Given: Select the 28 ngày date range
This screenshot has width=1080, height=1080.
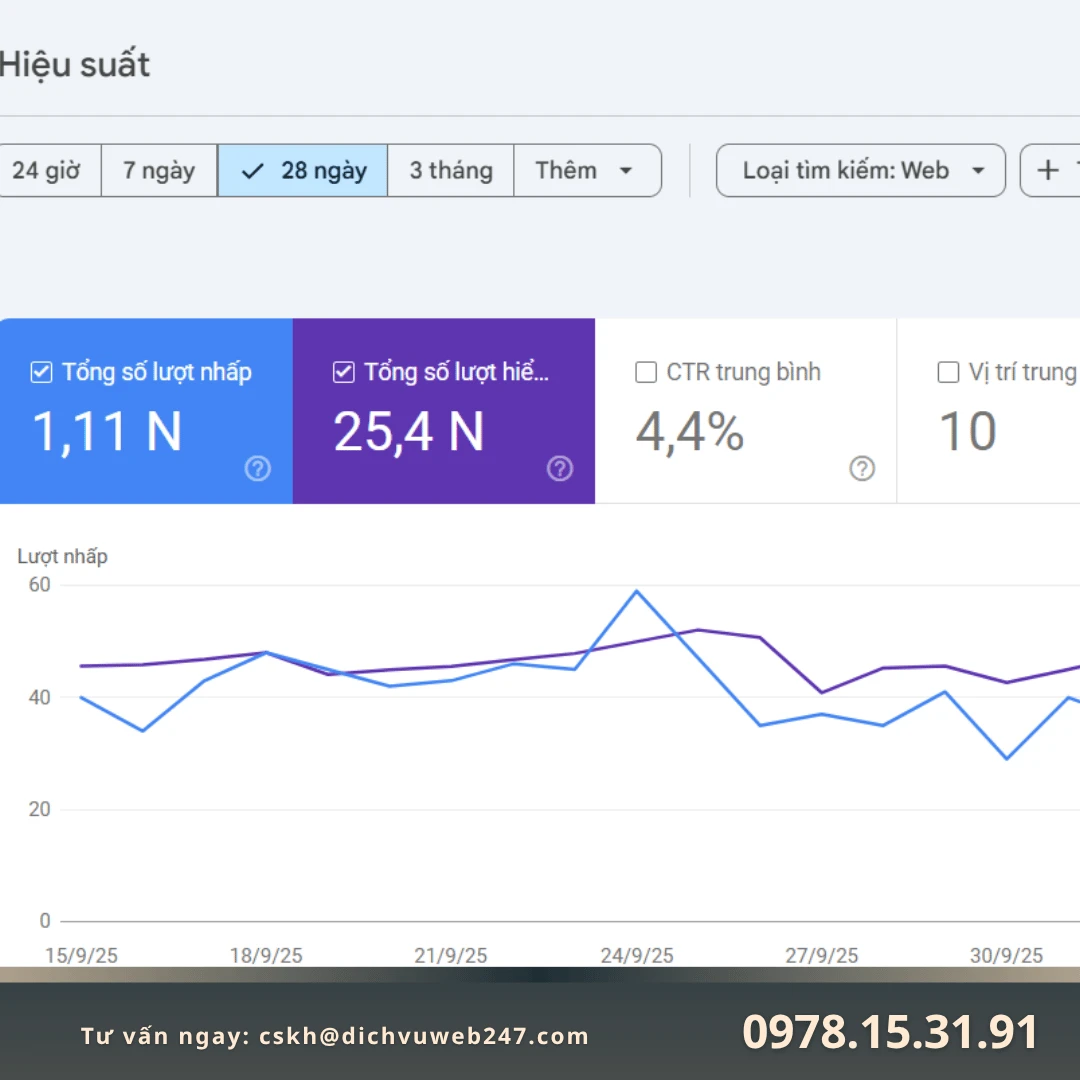Looking at the screenshot, I should pyautogui.click(x=303, y=170).
